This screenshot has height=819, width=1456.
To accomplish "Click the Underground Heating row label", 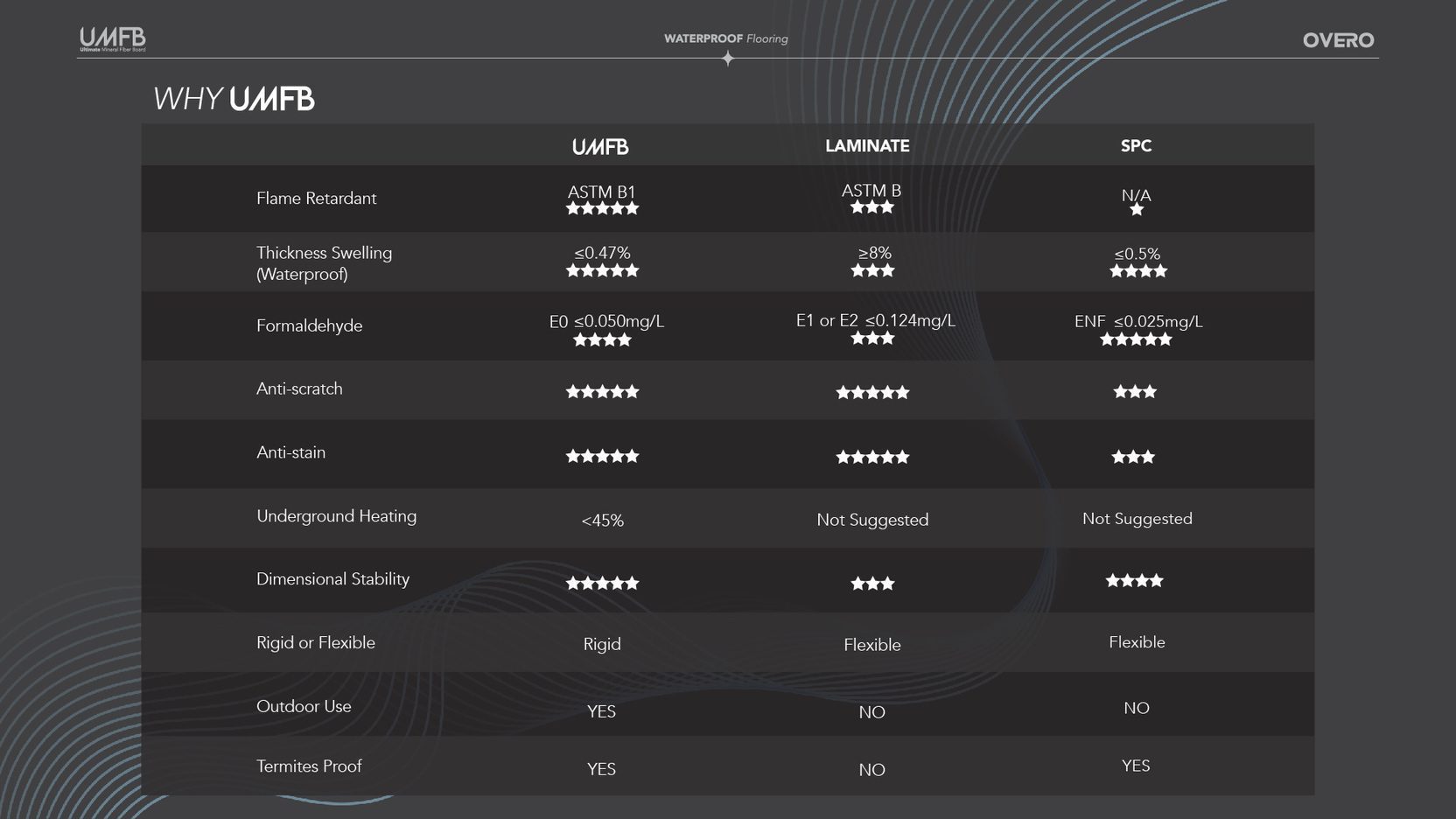I will coord(336,516).
